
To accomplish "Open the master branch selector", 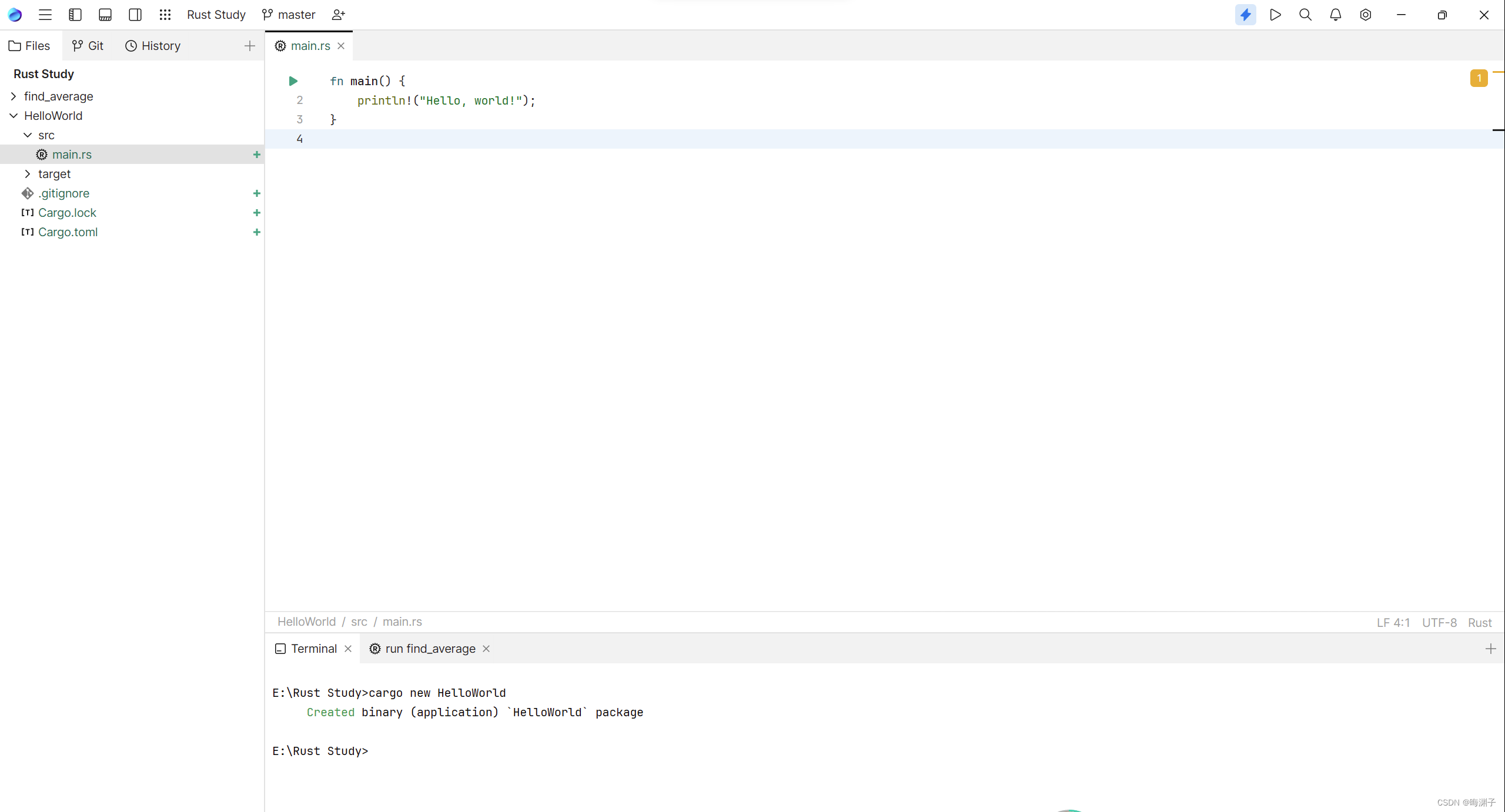I will click(289, 15).
